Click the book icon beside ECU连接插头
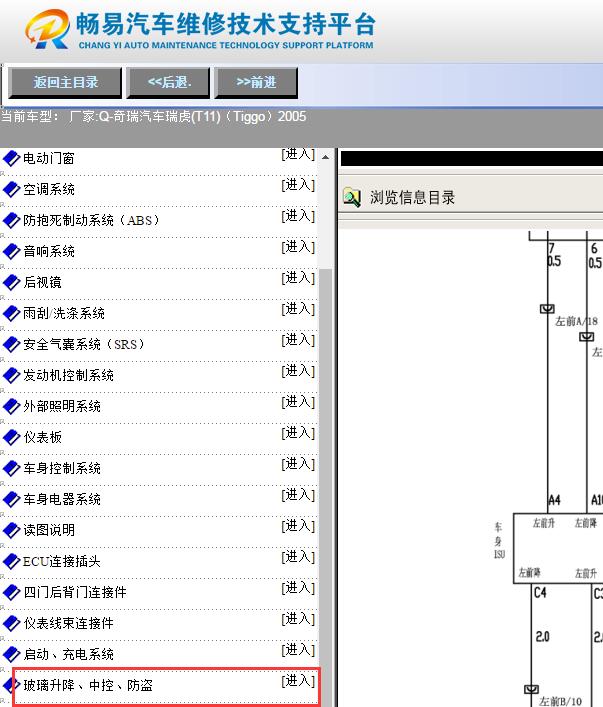The height and width of the screenshot is (707, 603). pos(11,561)
